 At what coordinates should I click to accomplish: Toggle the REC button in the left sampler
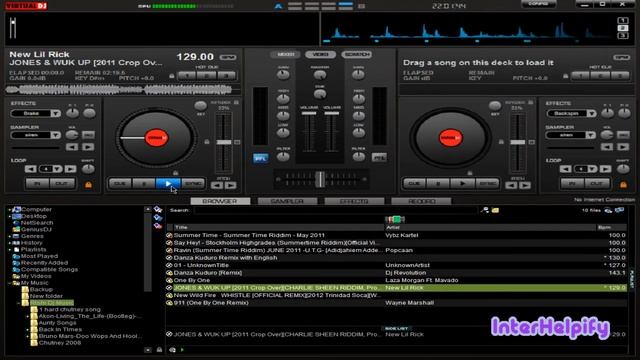(x=88, y=135)
